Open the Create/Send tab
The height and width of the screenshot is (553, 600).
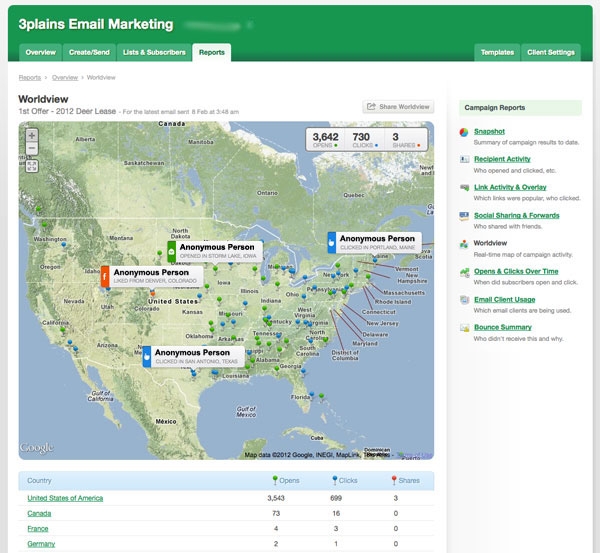click(89, 52)
